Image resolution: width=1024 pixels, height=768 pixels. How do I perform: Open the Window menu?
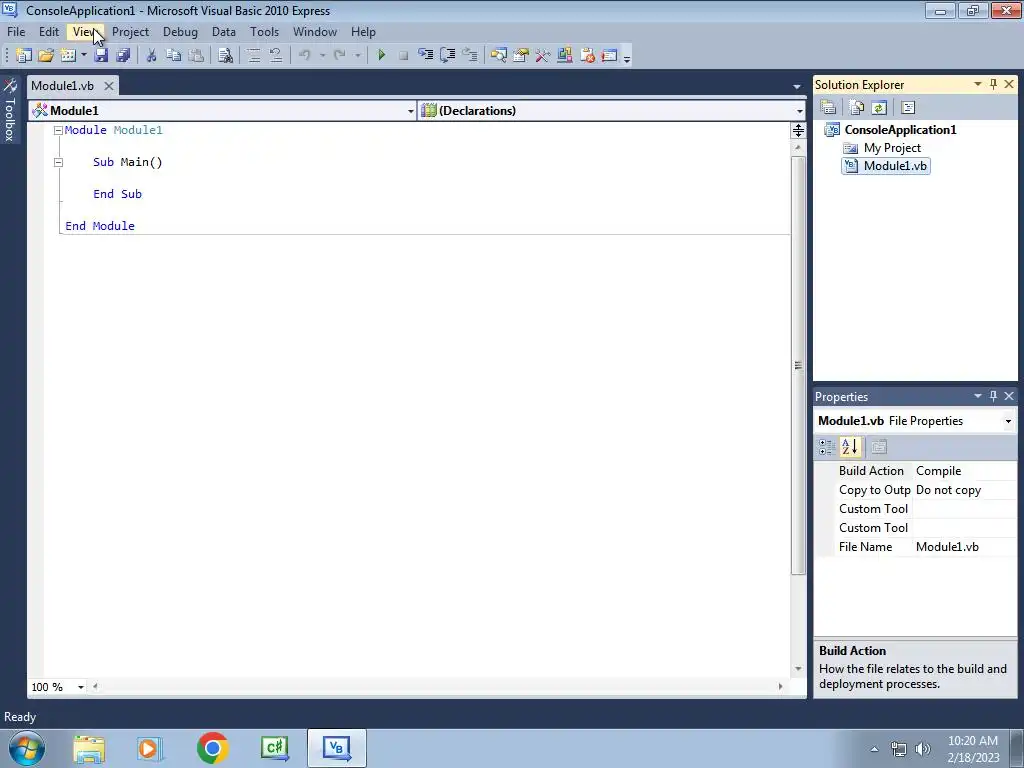(315, 32)
